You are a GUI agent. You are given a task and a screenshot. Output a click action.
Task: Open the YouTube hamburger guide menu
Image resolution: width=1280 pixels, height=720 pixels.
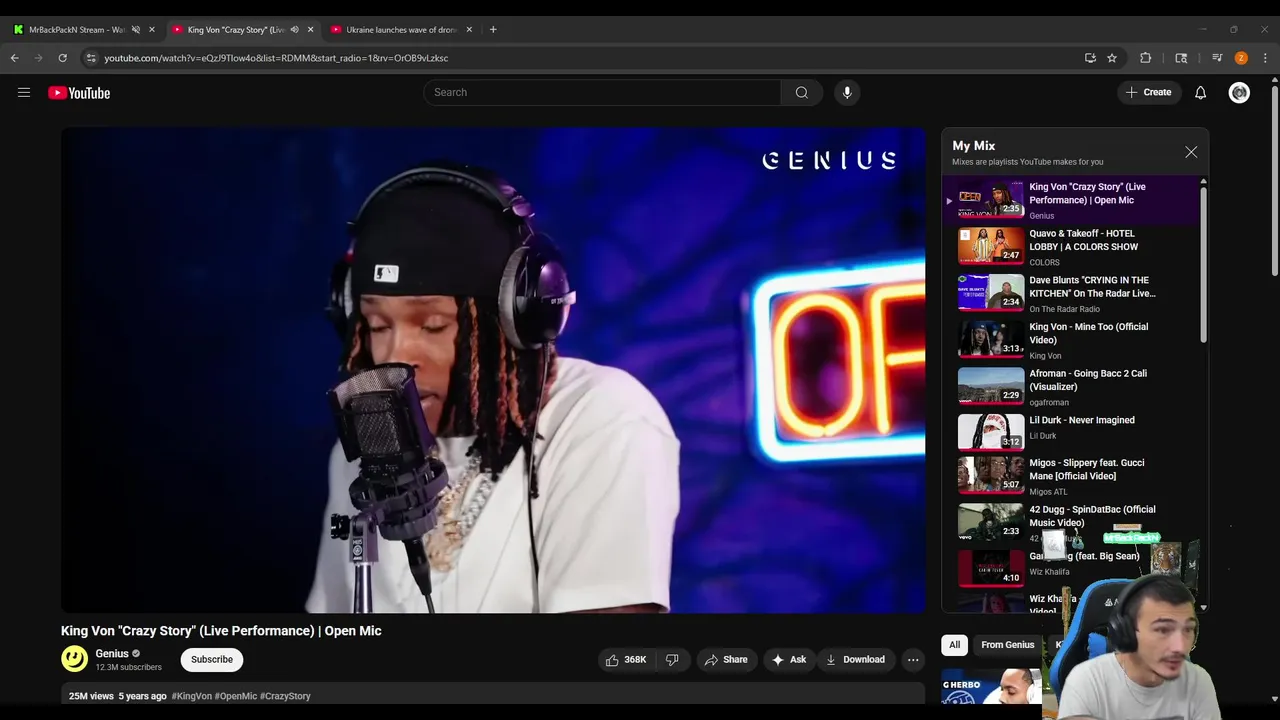click(24, 93)
